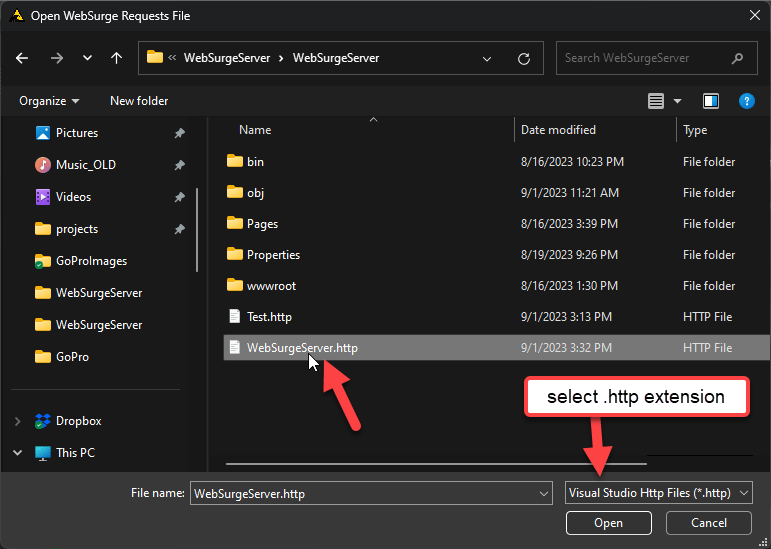The image size is (771, 549).
Task: Click the horizontal scrollbar of file list
Action: point(436,463)
